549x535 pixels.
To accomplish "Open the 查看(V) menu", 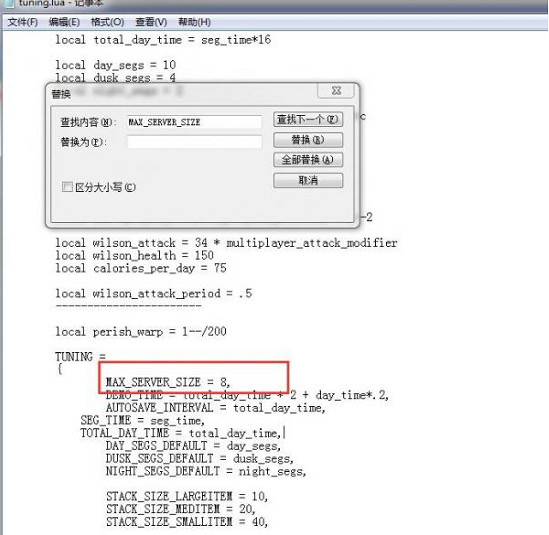I will click(151, 22).
